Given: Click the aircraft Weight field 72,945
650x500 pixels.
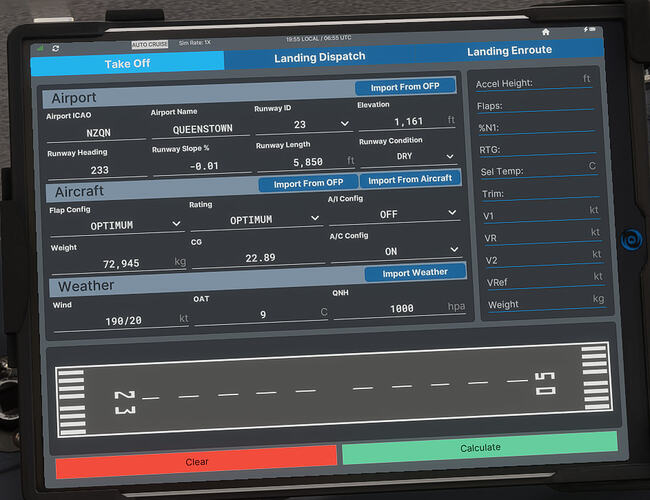Looking at the screenshot, I should click(x=119, y=264).
